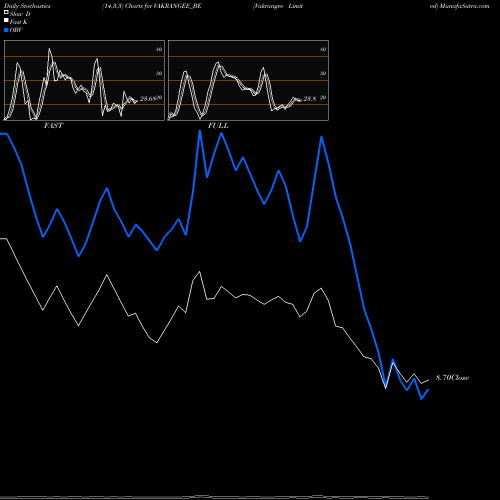Viewport: 500px width, 500px height.
Task: Click the MunafaSutra.com label
Action: (x=465, y=6)
